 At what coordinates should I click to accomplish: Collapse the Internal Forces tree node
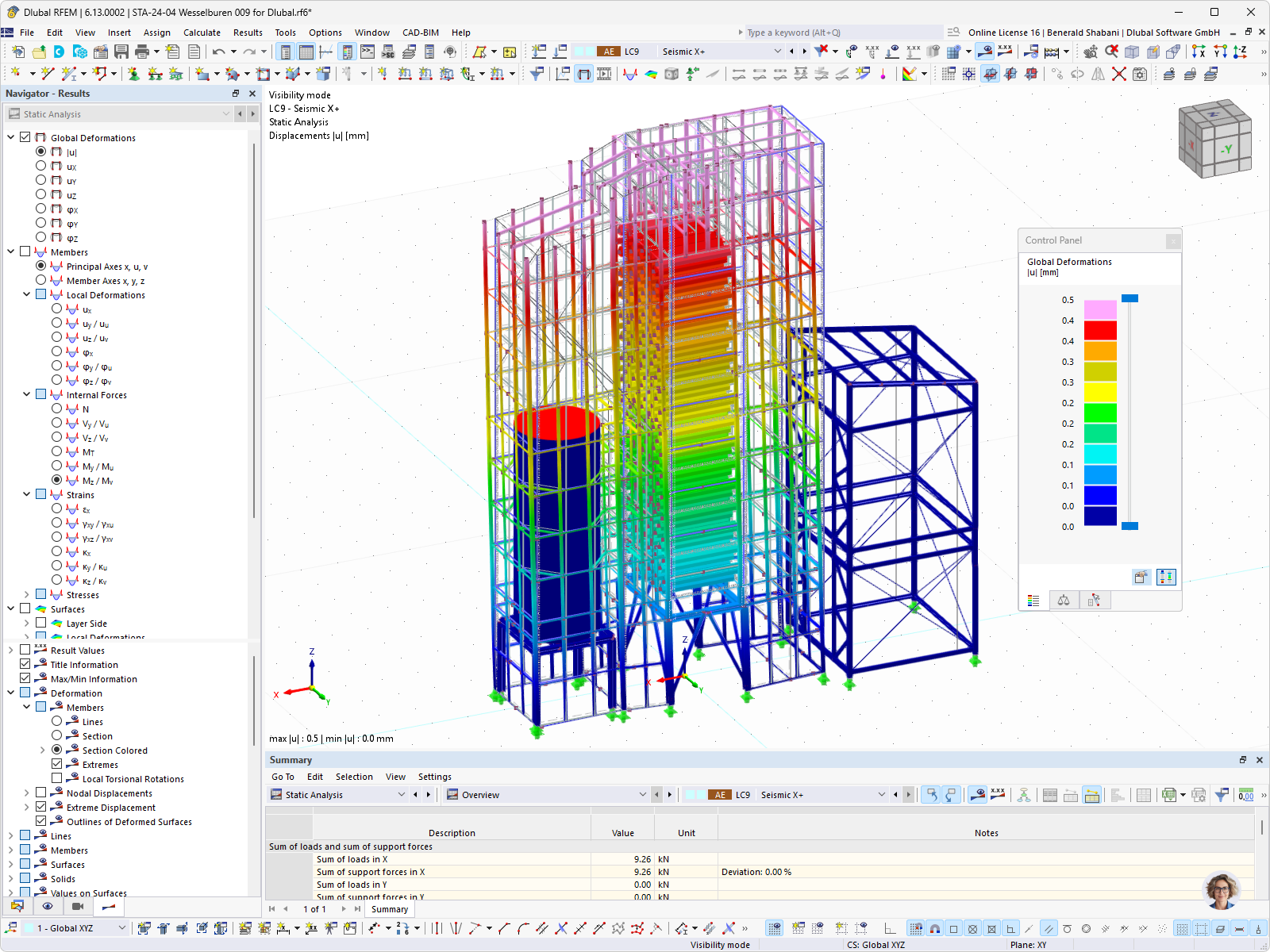tap(27, 394)
